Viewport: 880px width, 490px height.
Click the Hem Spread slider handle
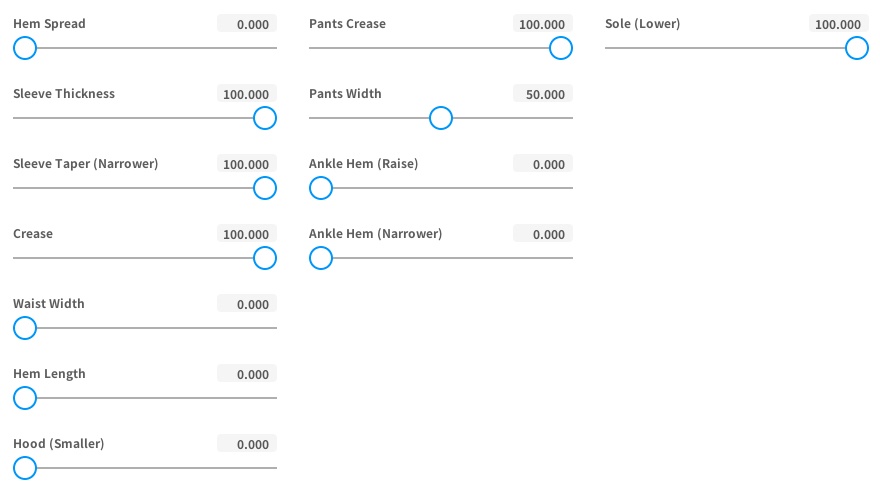click(25, 48)
